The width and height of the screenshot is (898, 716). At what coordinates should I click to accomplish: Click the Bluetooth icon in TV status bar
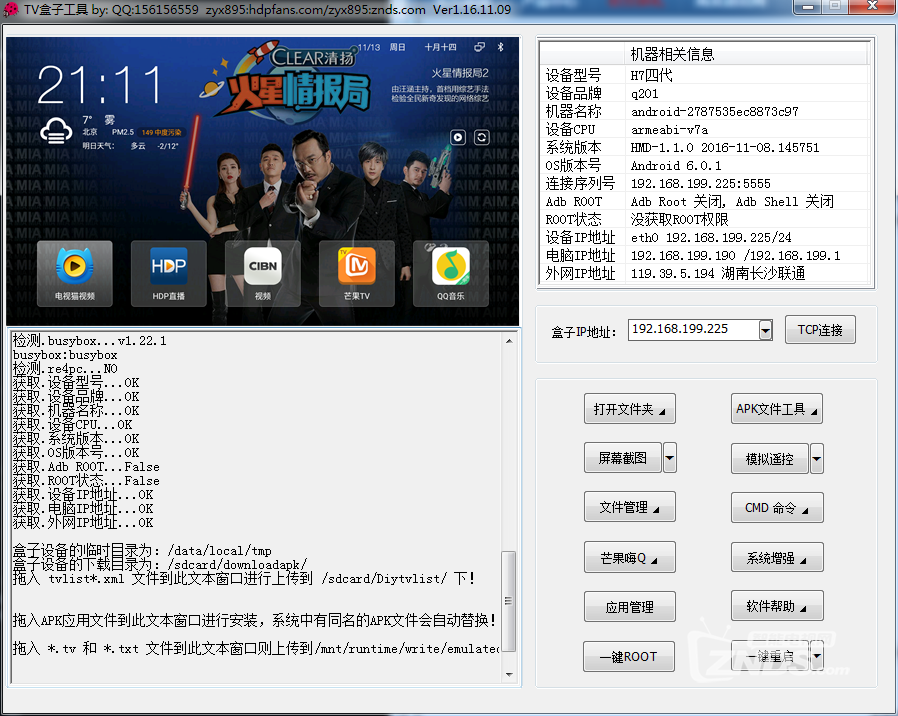click(x=500, y=47)
